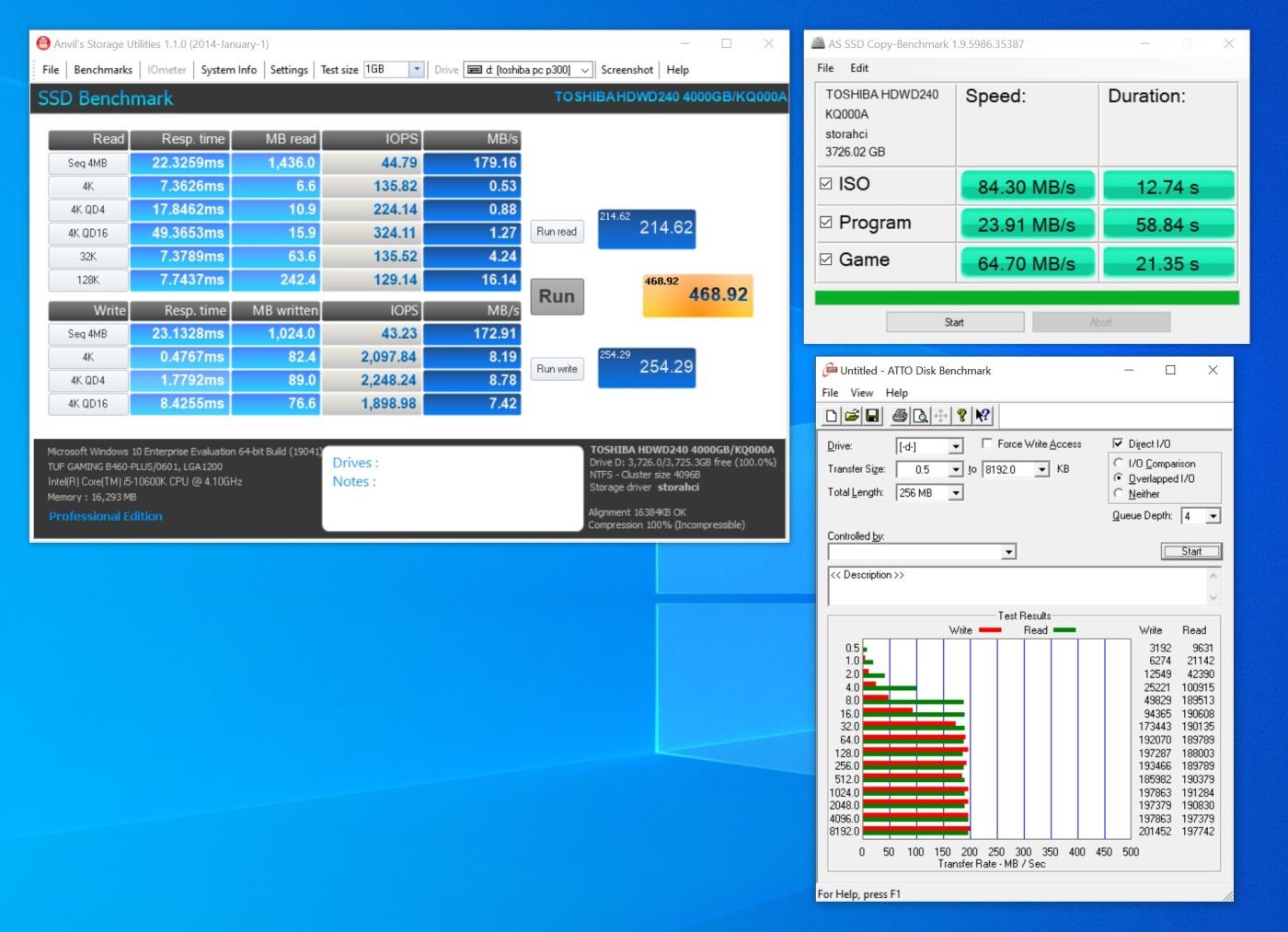The image size is (1288, 932).
Task: Expand the Controlled by dropdown
Action: [x=1009, y=552]
